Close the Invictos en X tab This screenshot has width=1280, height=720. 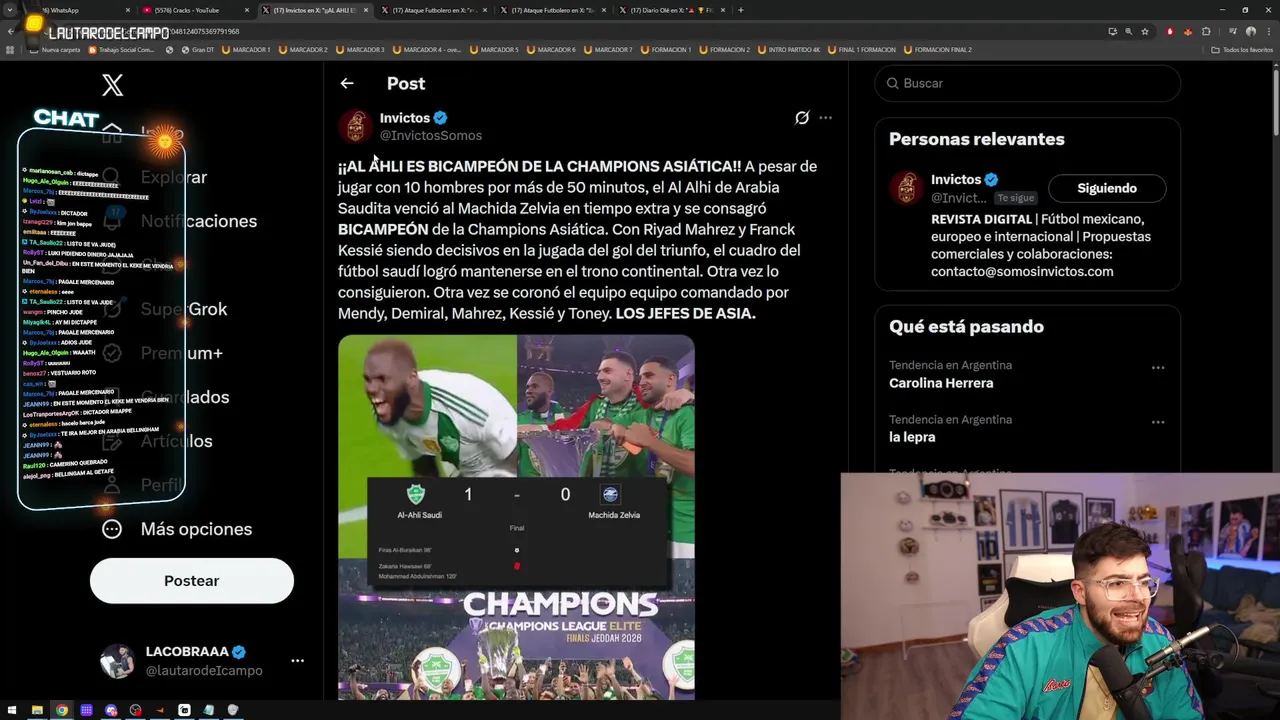(x=366, y=10)
